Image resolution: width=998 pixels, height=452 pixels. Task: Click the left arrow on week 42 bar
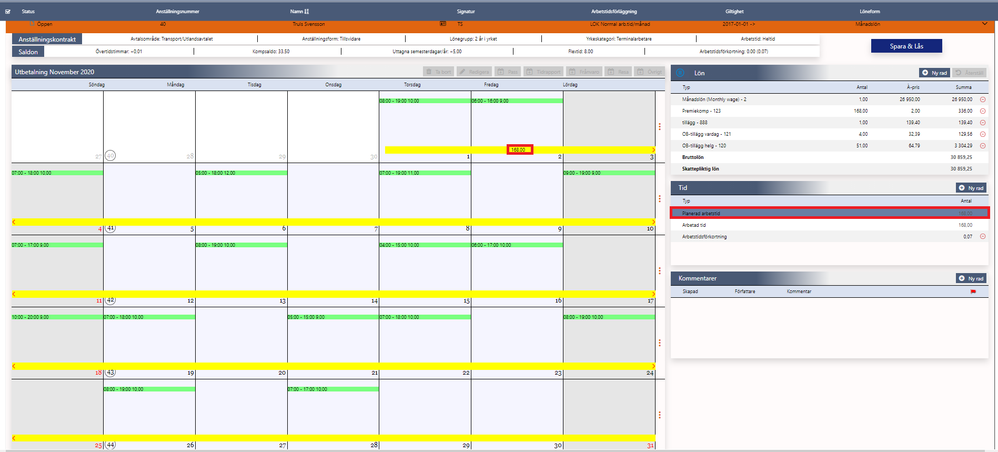pos(14,294)
